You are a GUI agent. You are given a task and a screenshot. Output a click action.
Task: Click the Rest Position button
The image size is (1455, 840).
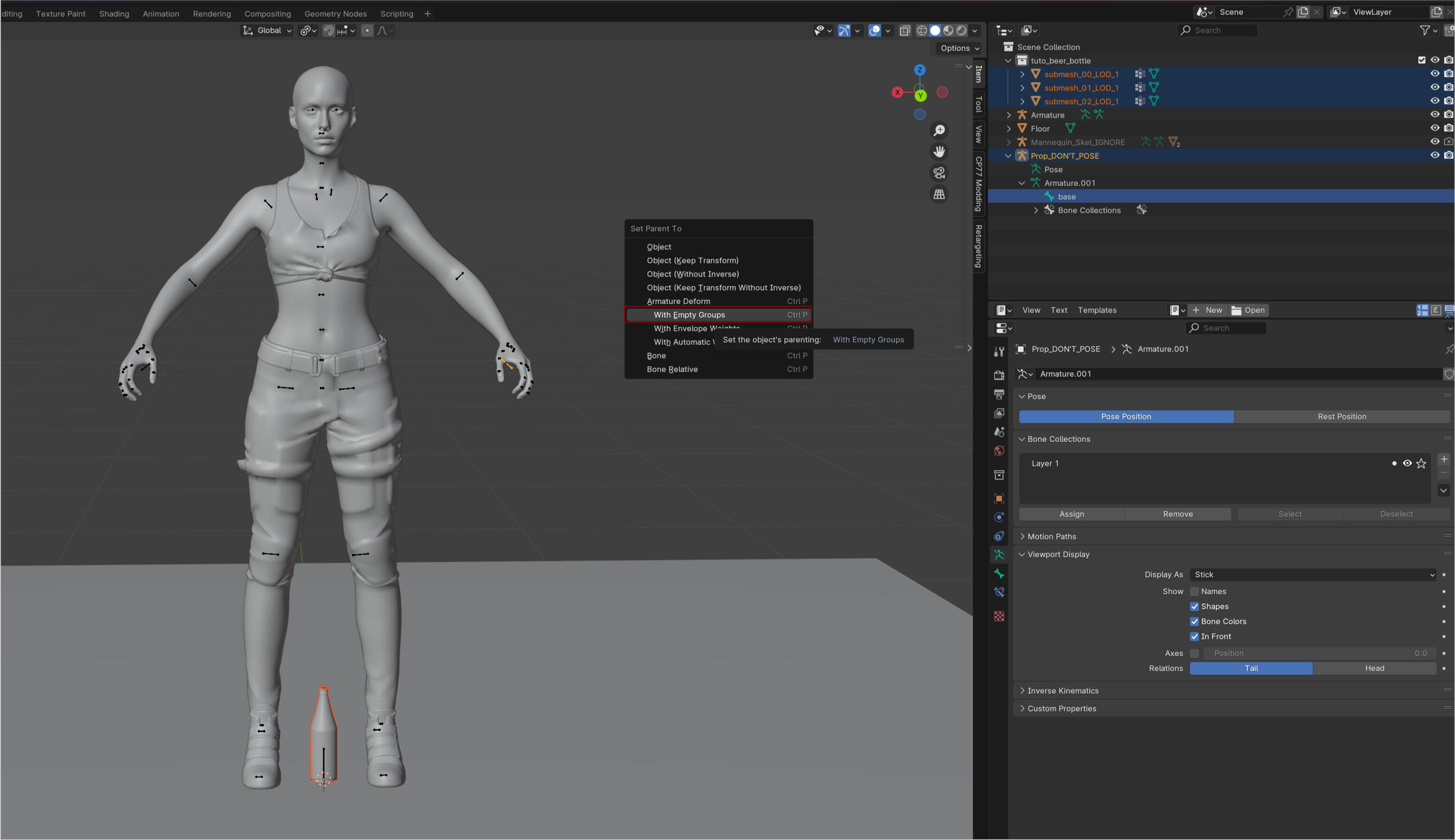click(x=1342, y=417)
